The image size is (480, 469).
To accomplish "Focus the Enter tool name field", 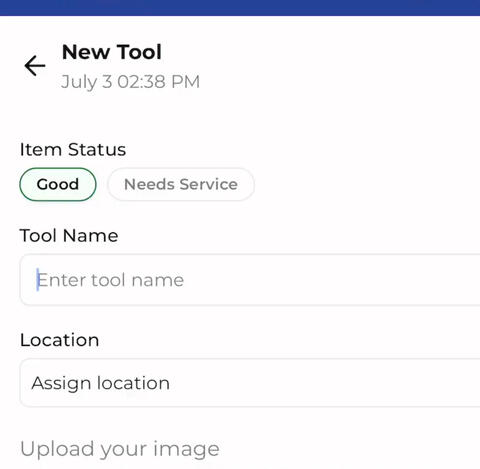I will point(250,280).
